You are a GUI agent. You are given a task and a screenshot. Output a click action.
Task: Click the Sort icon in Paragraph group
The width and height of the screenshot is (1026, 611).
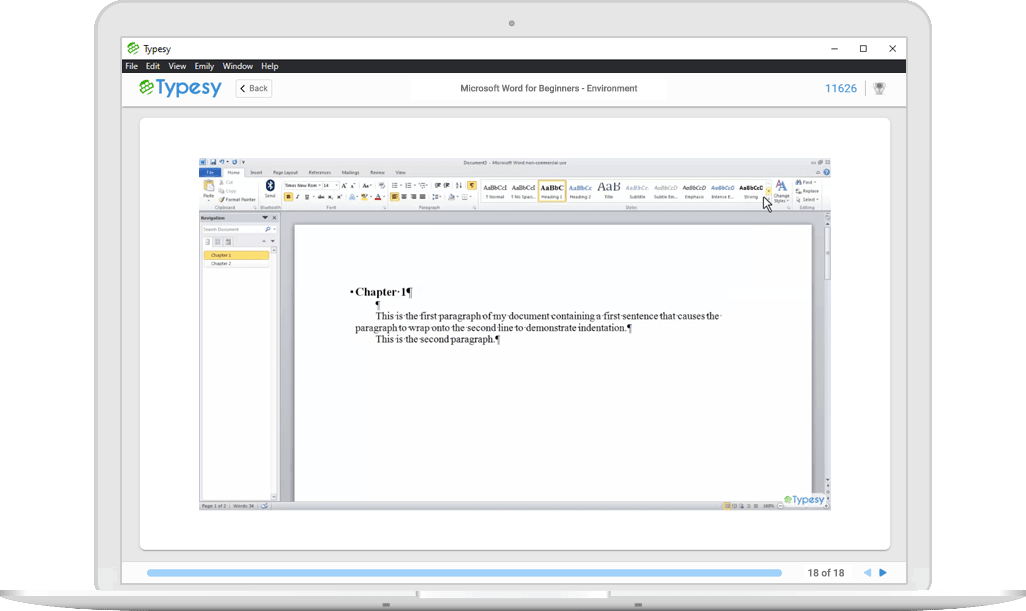tap(459, 186)
